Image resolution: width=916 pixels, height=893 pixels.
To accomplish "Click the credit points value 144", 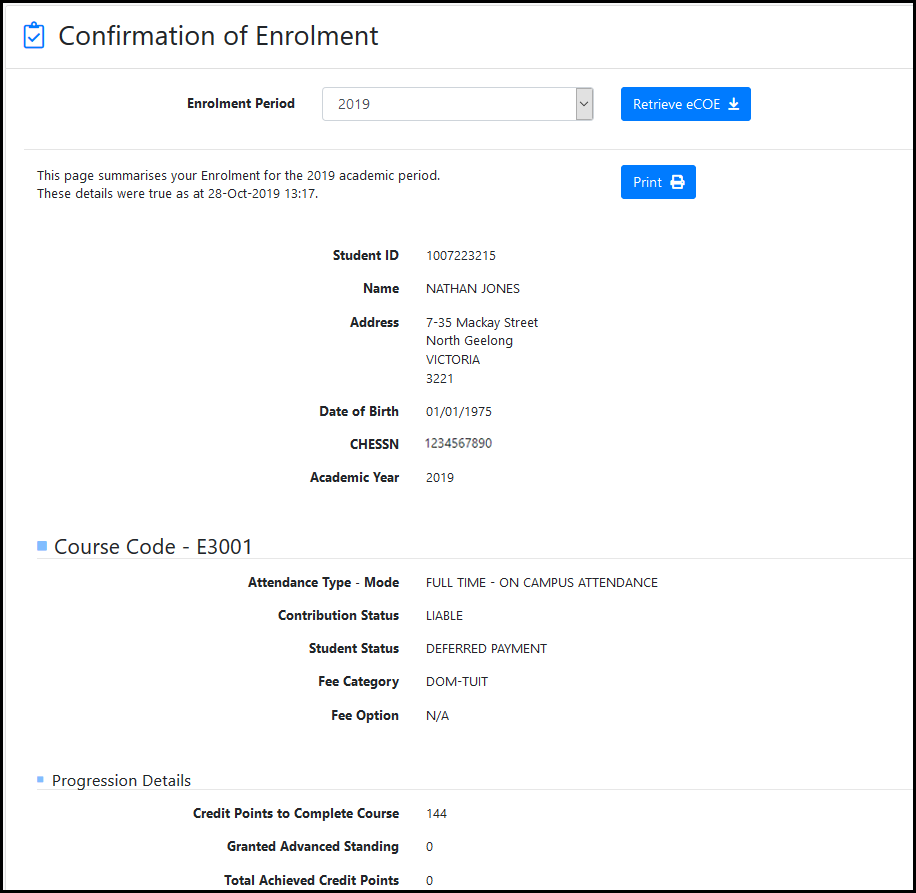I will pos(436,813).
